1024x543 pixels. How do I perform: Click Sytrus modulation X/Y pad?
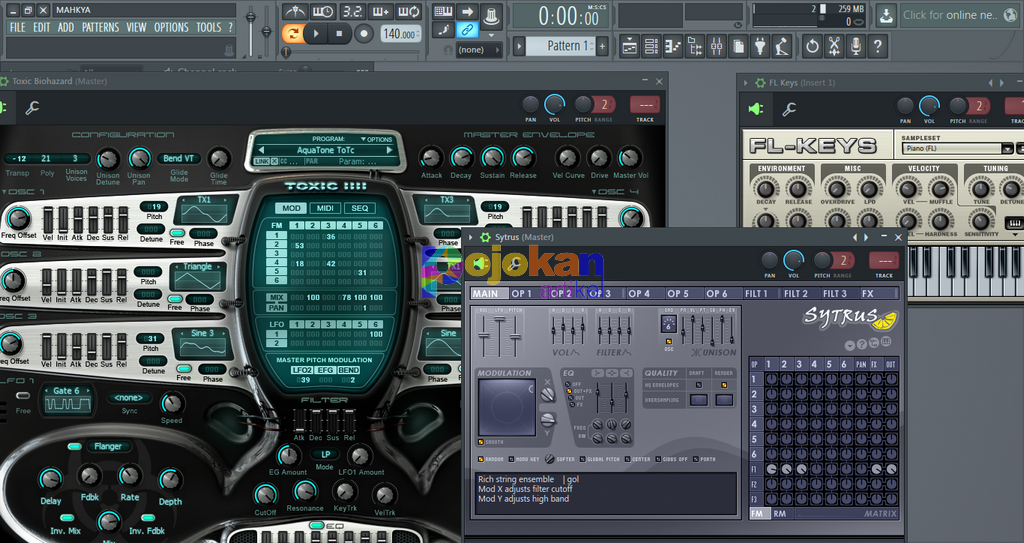point(507,407)
